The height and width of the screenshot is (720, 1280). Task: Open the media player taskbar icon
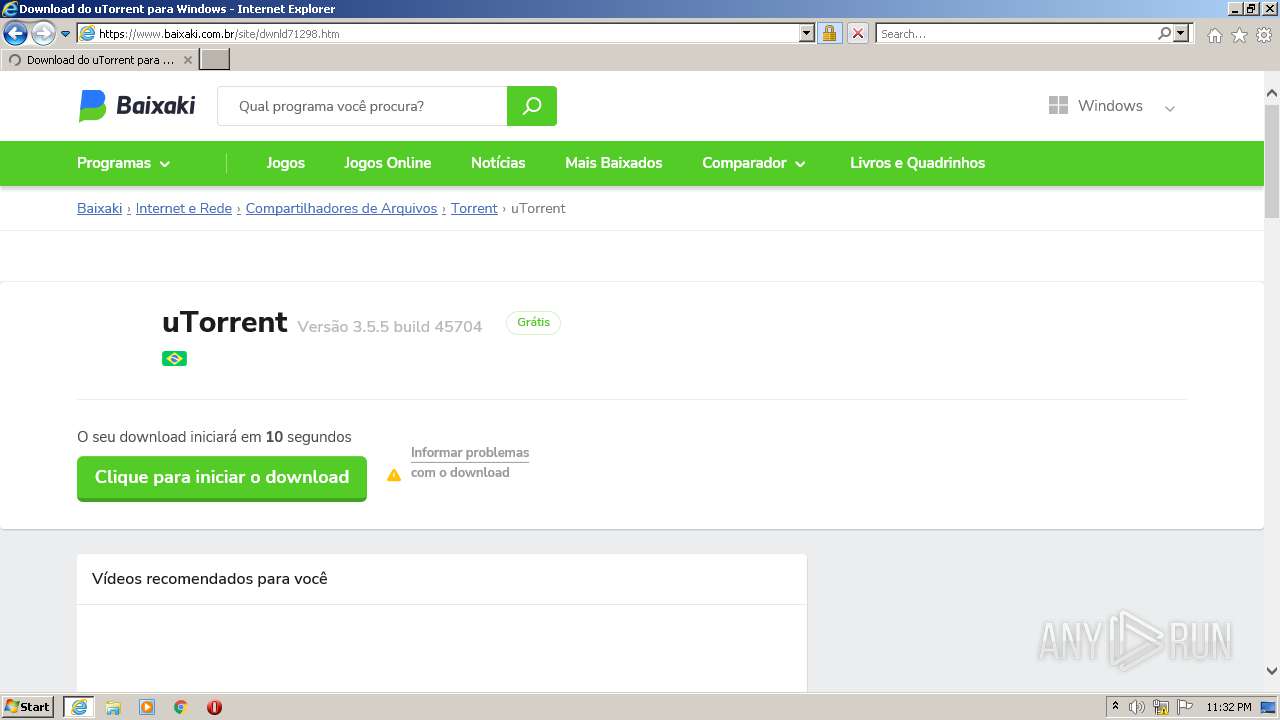coord(147,707)
